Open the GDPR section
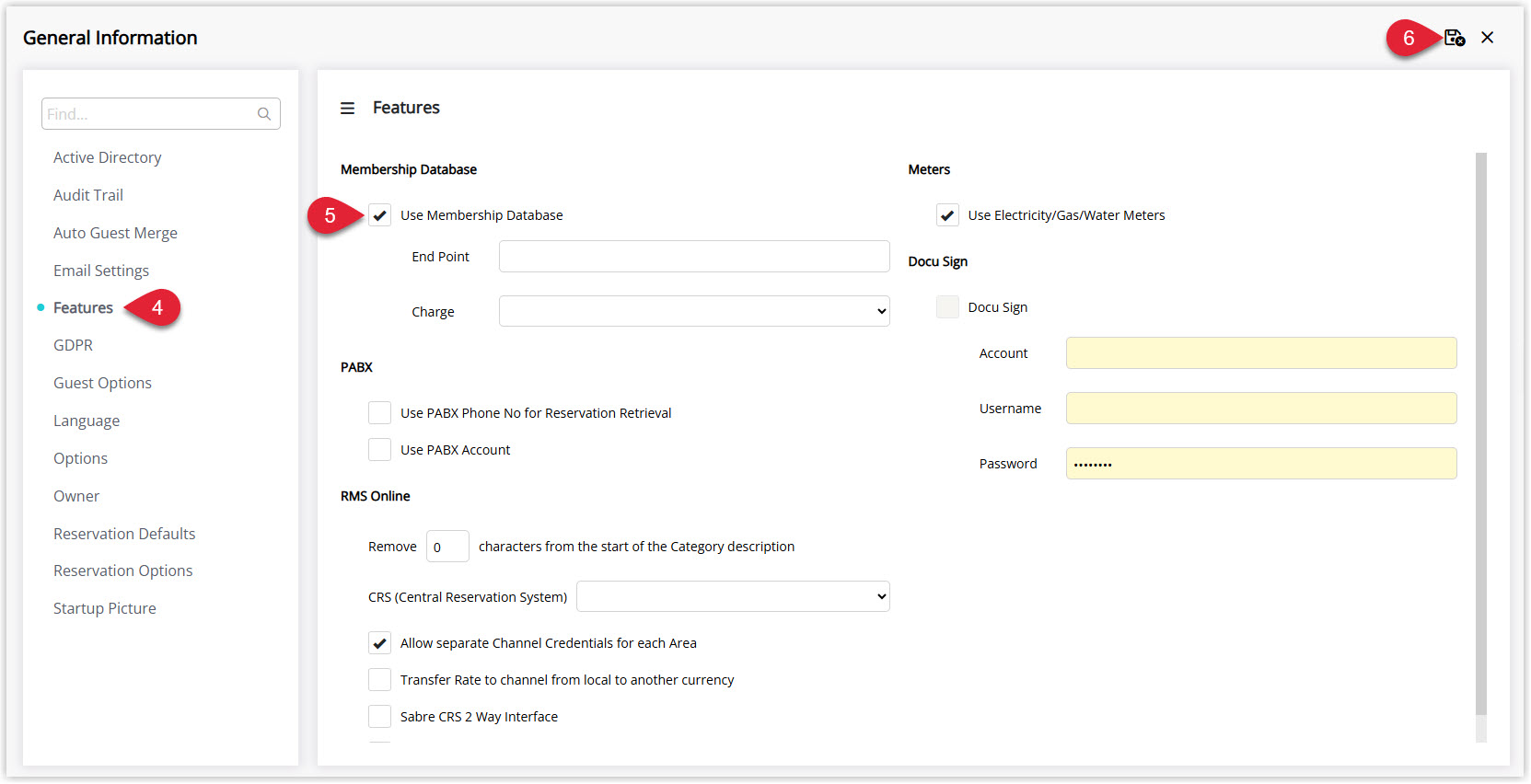 (x=73, y=345)
